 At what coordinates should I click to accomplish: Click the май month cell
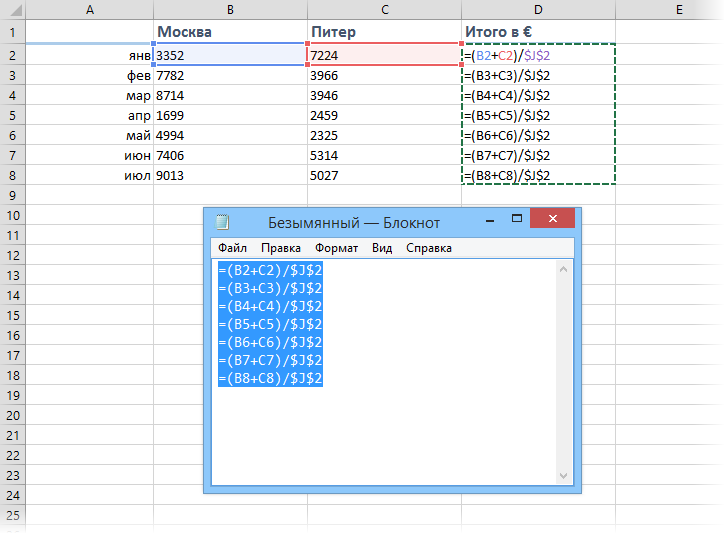pyautogui.click(x=90, y=135)
